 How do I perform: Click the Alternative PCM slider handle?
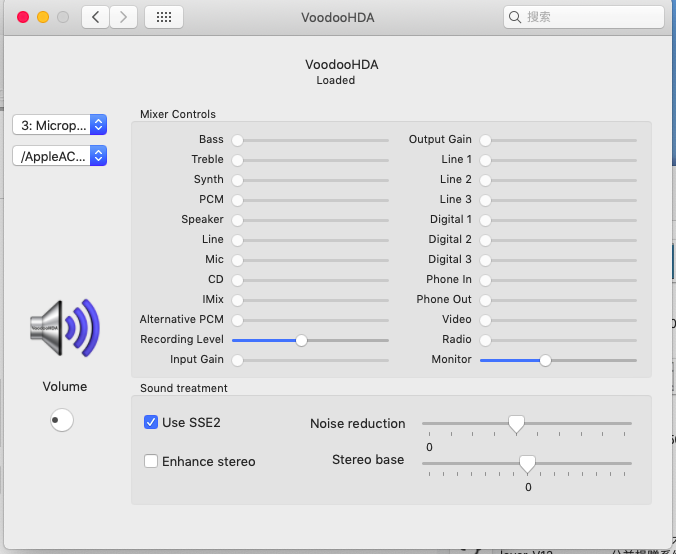(x=237, y=320)
